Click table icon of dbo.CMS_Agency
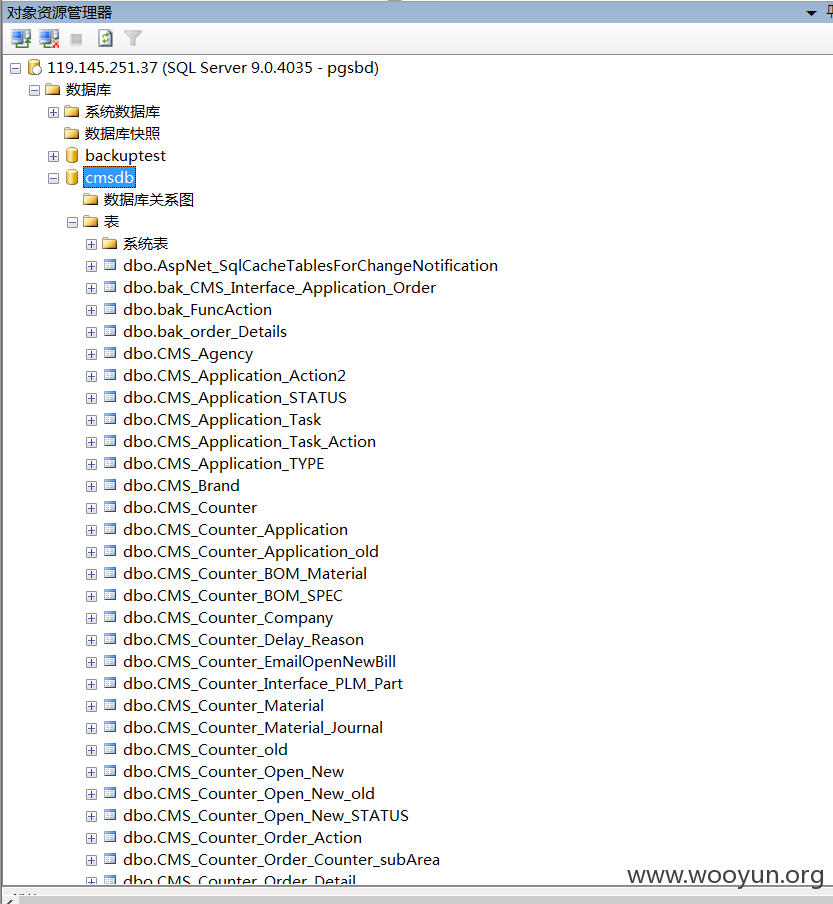Screen dimensions: 833x904 [x=110, y=353]
